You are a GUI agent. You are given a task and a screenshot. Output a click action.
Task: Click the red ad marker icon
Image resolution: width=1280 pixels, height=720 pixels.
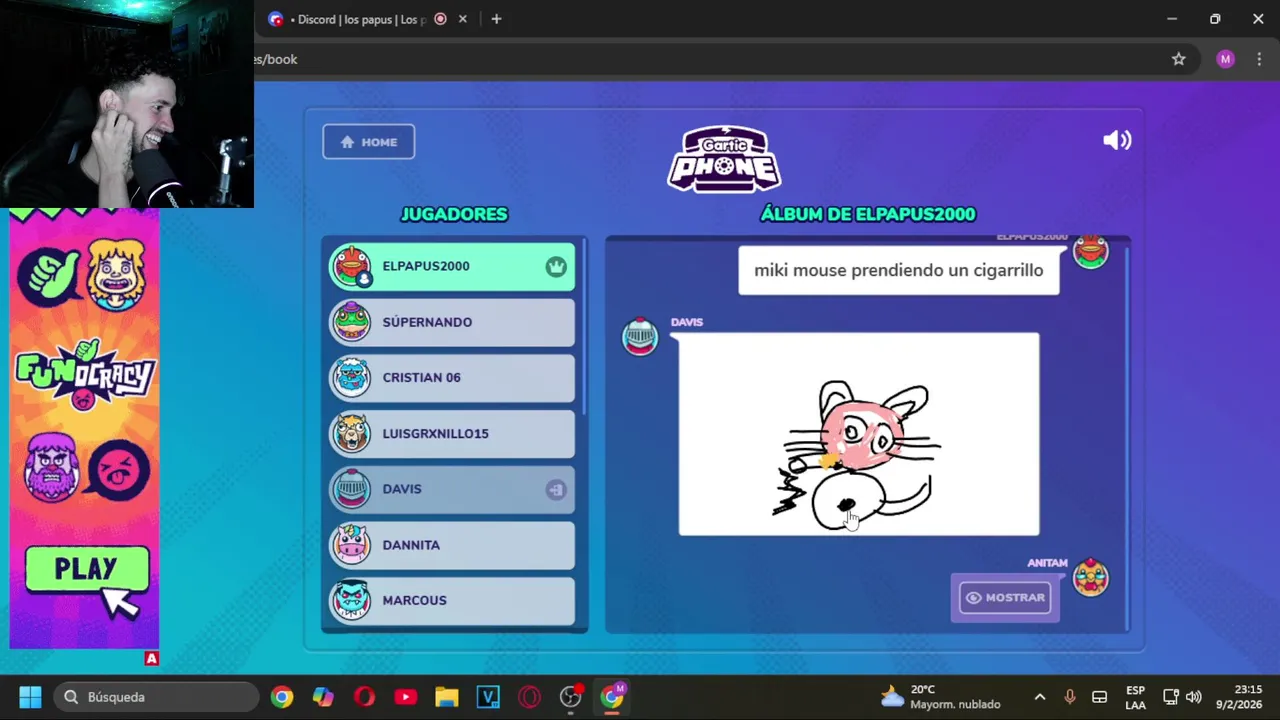point(151,658)
